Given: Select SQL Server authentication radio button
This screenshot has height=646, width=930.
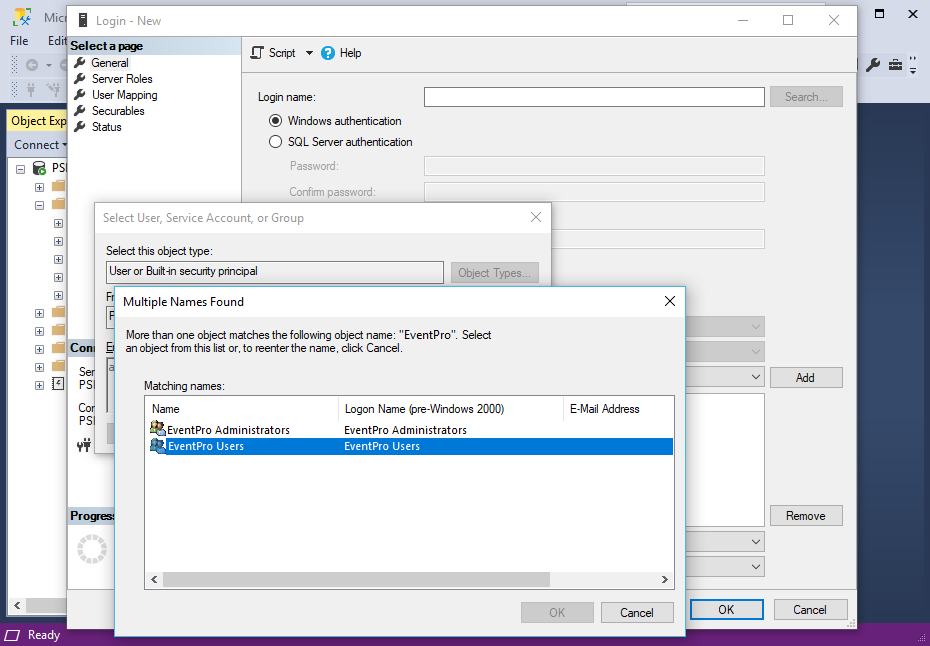Looking at the screenshot, I should [275, 142].
